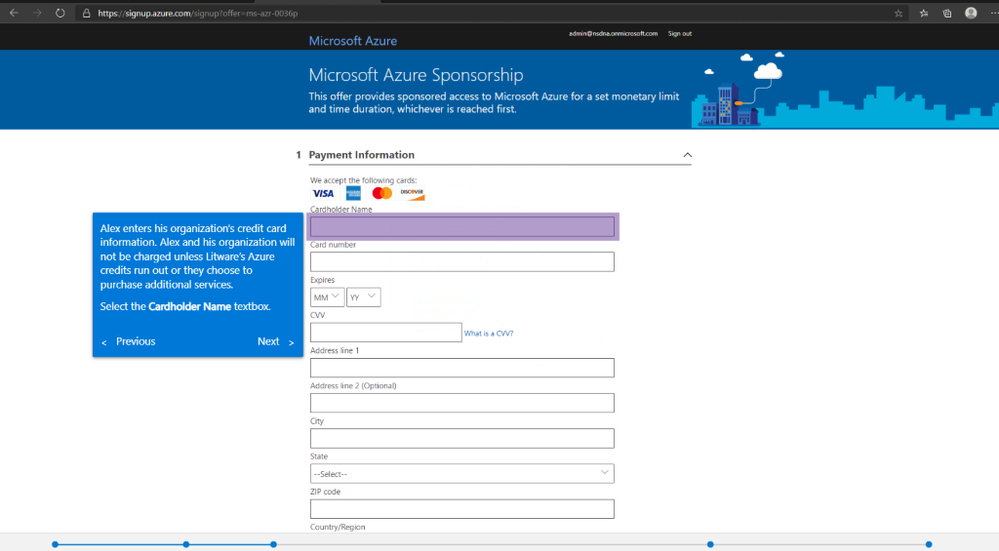Screen dimensions: 999x551
Task: Collapse the Payment Information section chevron
Action: (687, 155)
